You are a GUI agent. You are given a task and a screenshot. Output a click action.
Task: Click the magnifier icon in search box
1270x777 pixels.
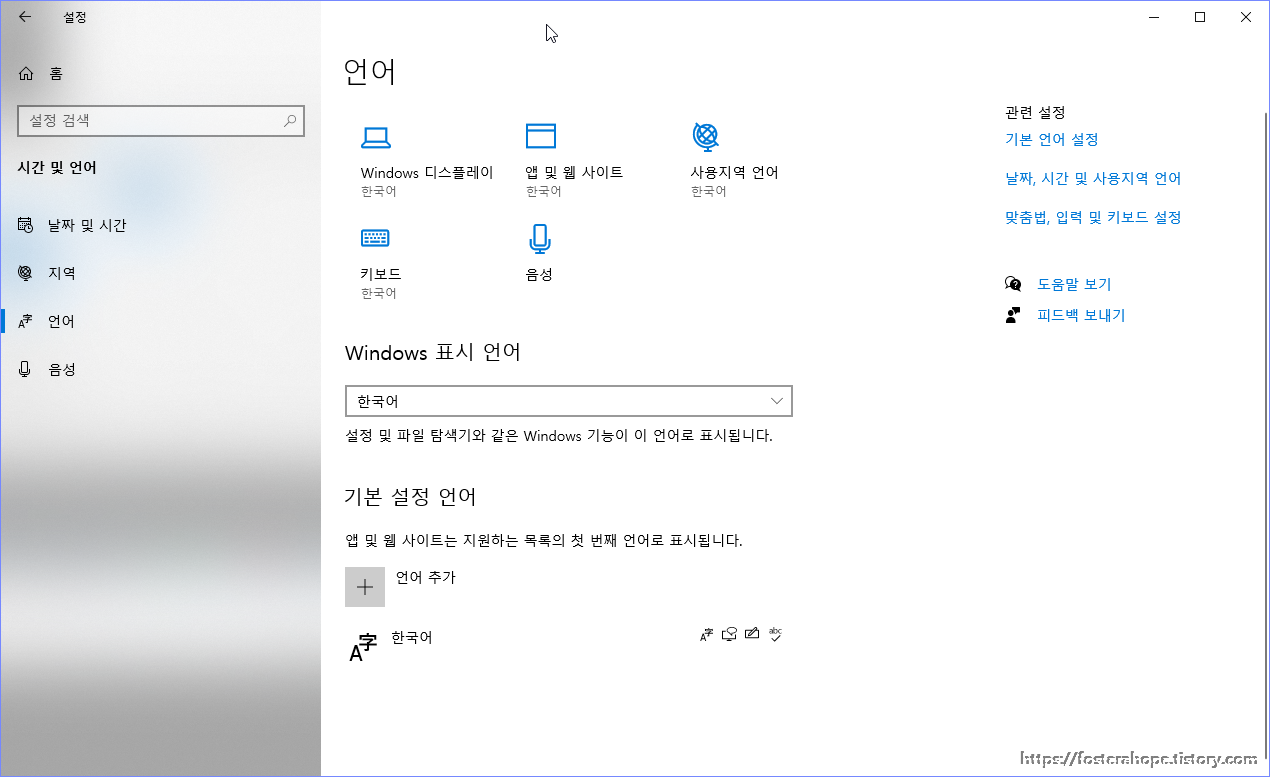pyautogui.click(x=290, y=121)
